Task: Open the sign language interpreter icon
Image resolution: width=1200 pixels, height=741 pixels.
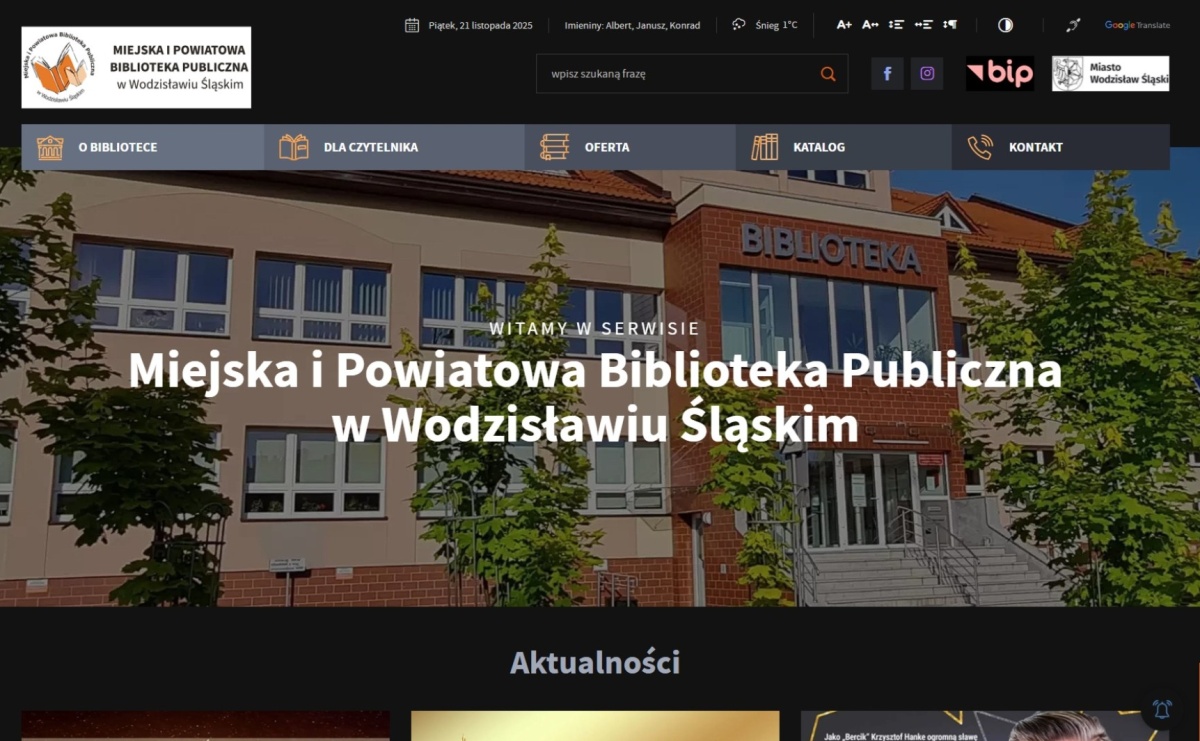Action: click(x=1075, y=25)
